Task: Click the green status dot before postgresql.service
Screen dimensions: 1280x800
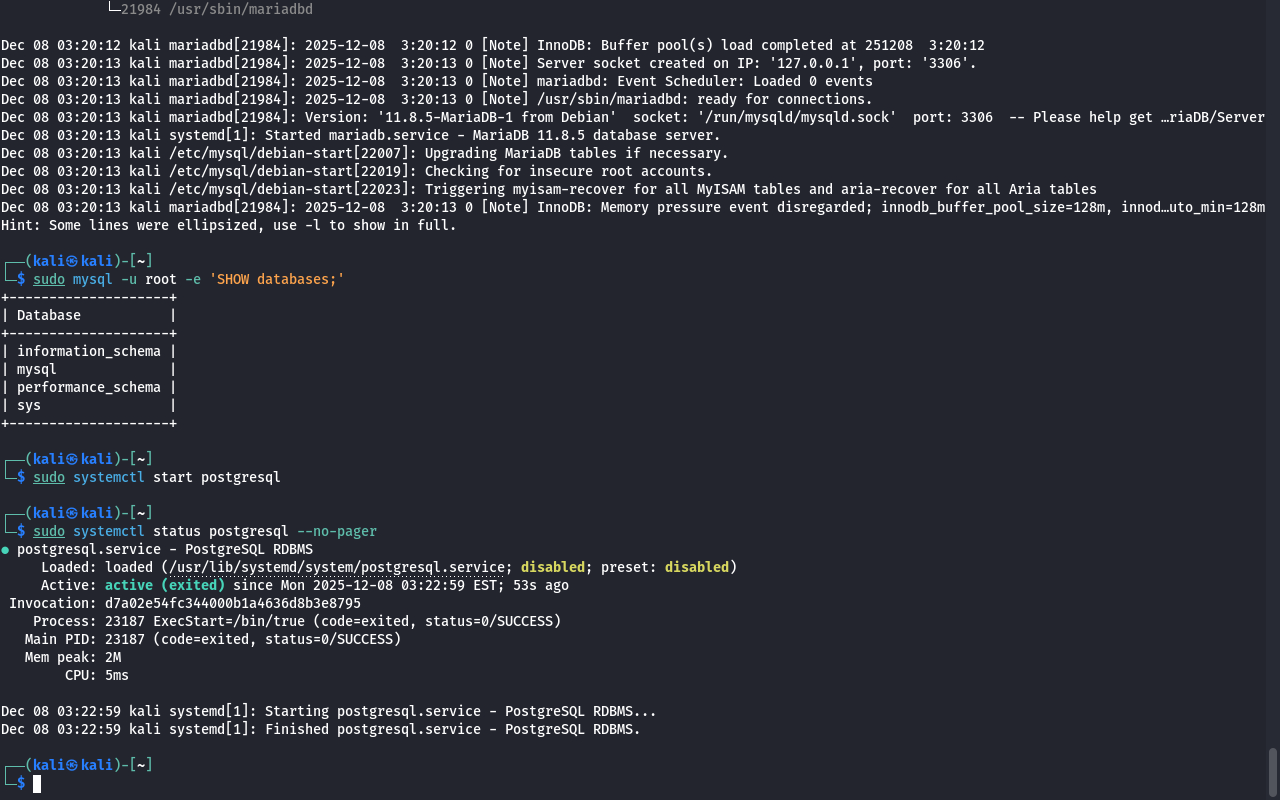Action: tap(5, 550)
